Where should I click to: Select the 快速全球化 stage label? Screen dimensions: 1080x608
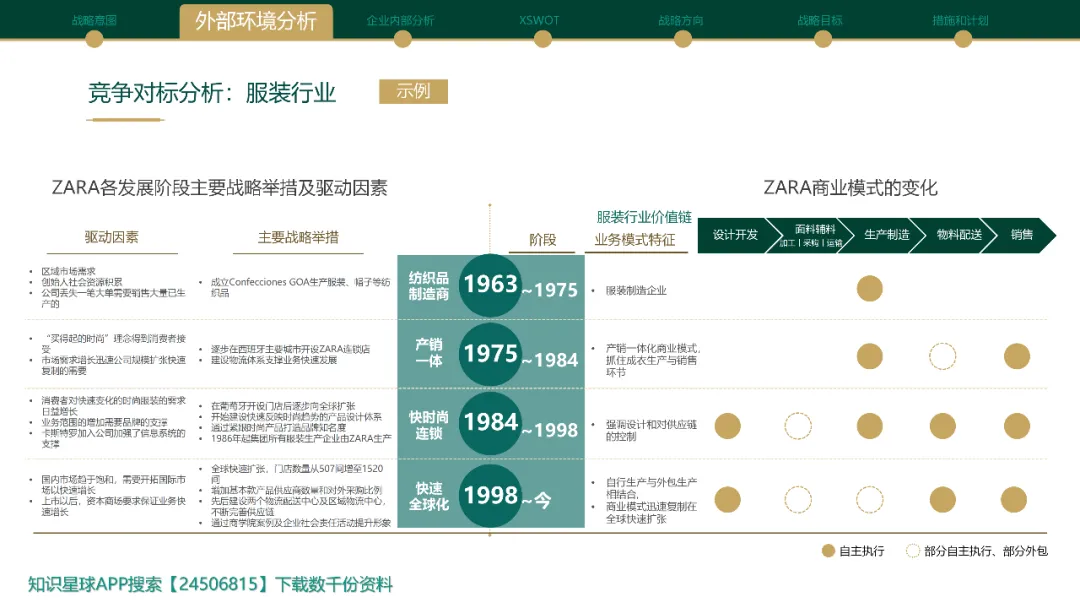coord(428,496)
